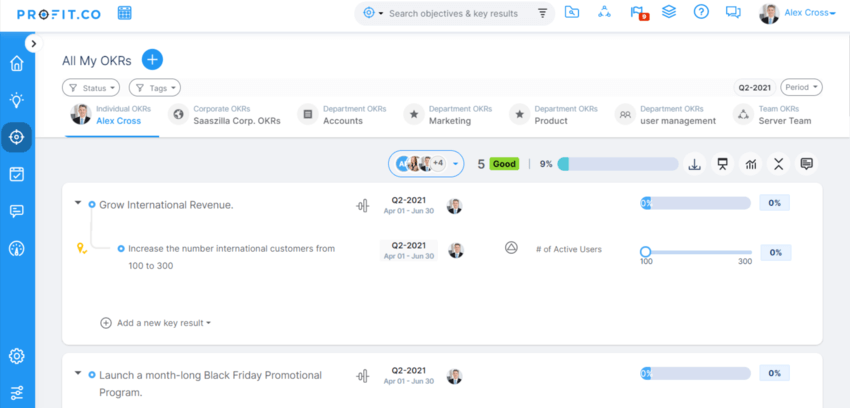The image size is (850, 408).
Task: Click the key result progress slider handle
Action: (645, 252)
